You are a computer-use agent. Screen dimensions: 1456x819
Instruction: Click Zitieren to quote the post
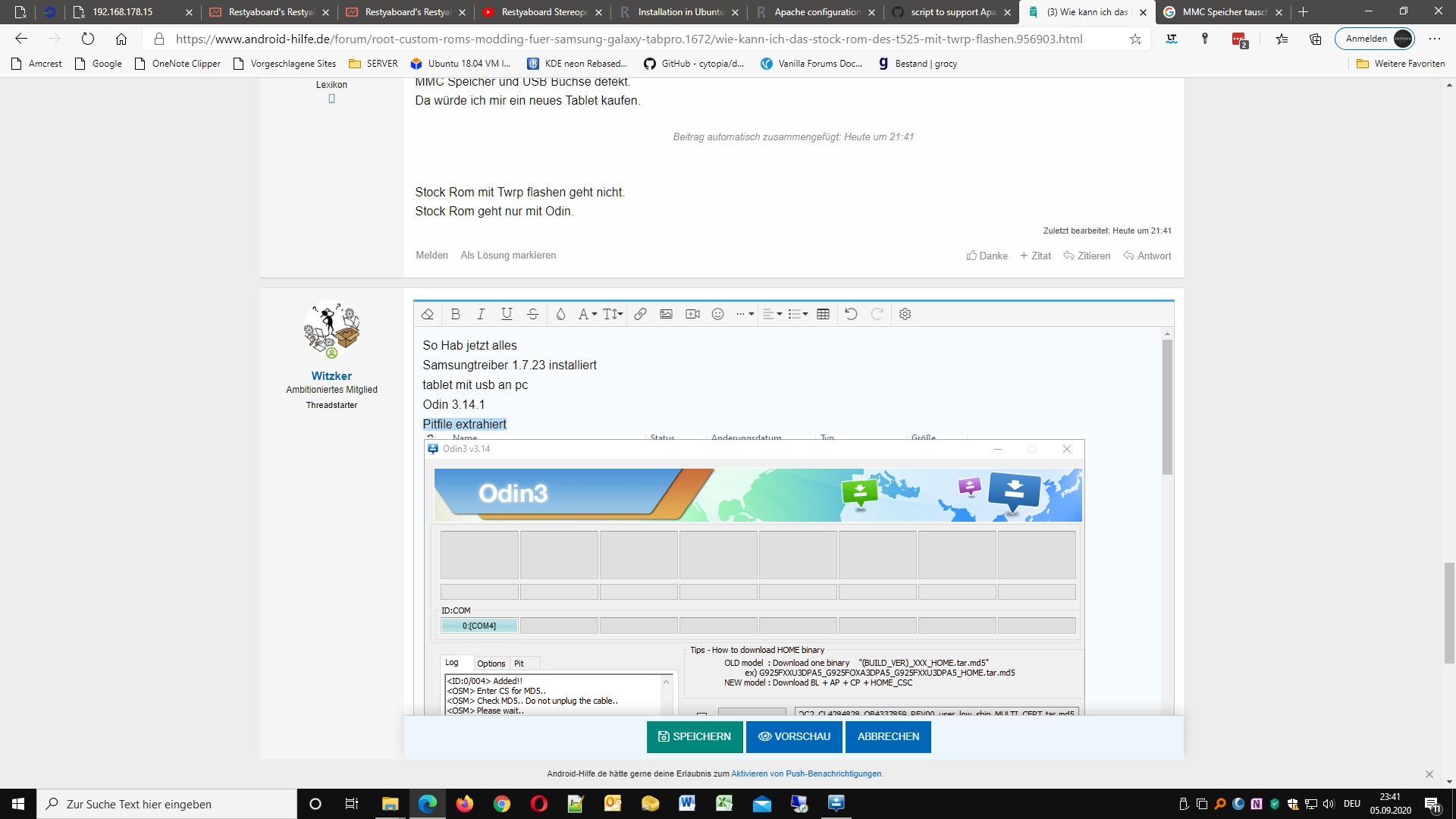pos(1087,256)
